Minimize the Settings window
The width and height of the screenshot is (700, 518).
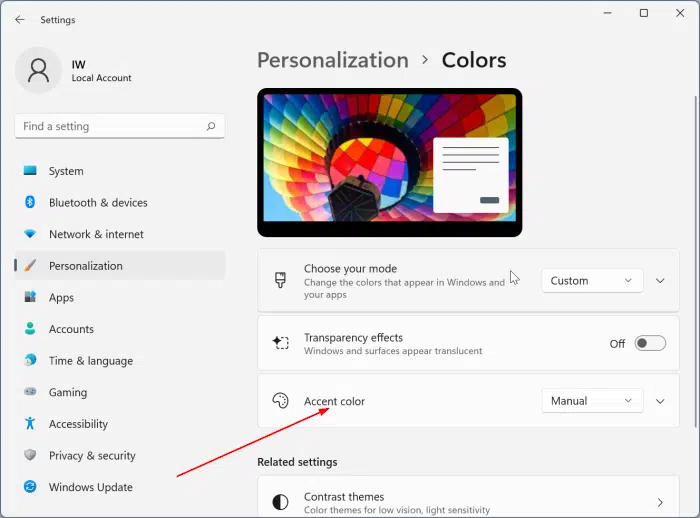click(x=607, y=13)
